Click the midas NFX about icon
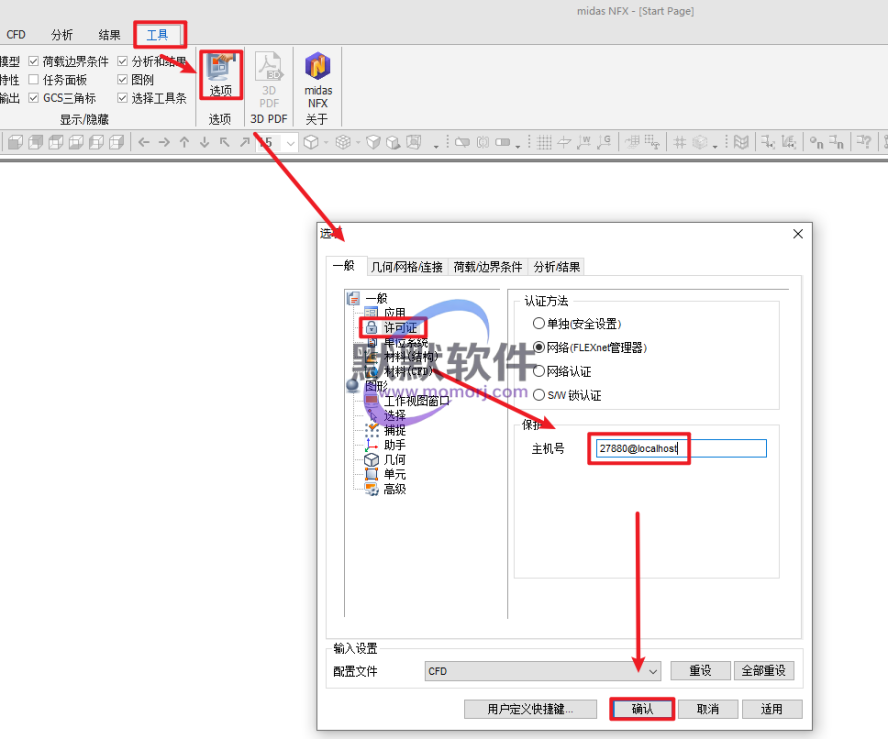The width and height of the screenshot is (888, 739). [x=317, y=79]
